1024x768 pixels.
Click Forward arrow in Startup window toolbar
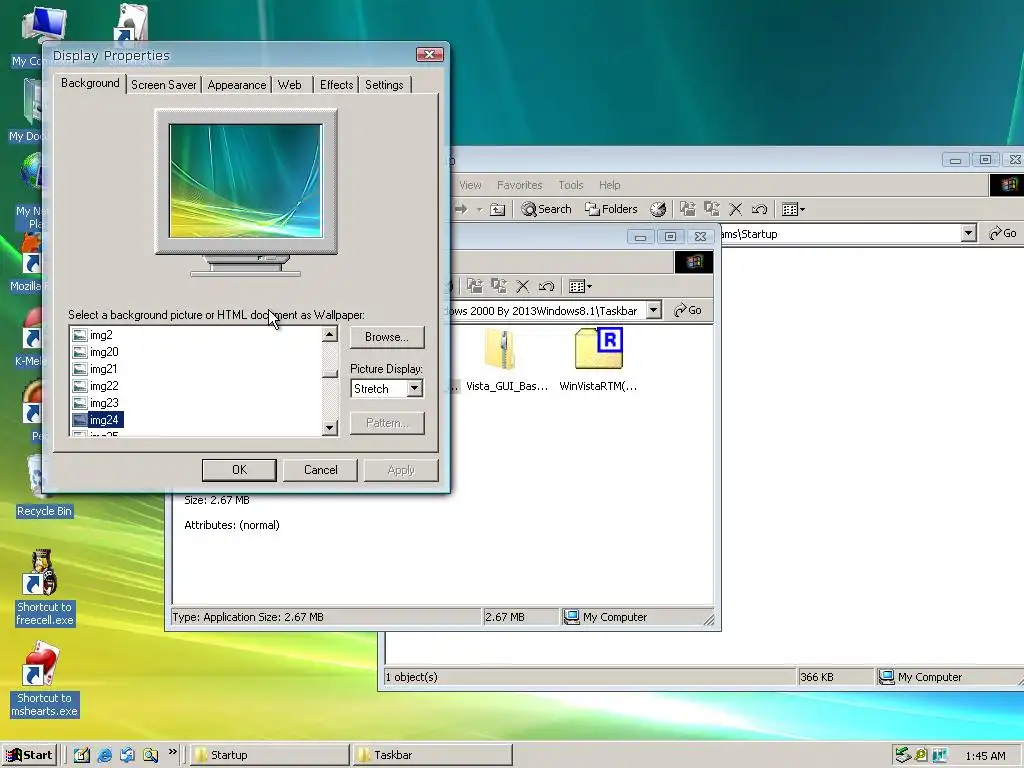pyautogui.click(x=461, y=209)
